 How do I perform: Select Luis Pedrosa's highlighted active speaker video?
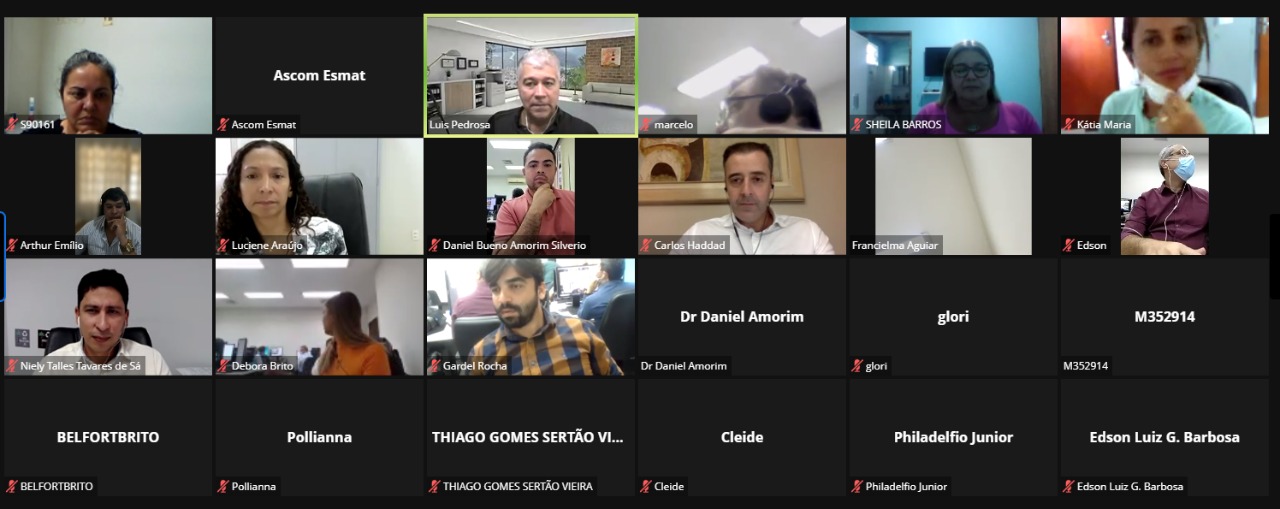point(530,75)
